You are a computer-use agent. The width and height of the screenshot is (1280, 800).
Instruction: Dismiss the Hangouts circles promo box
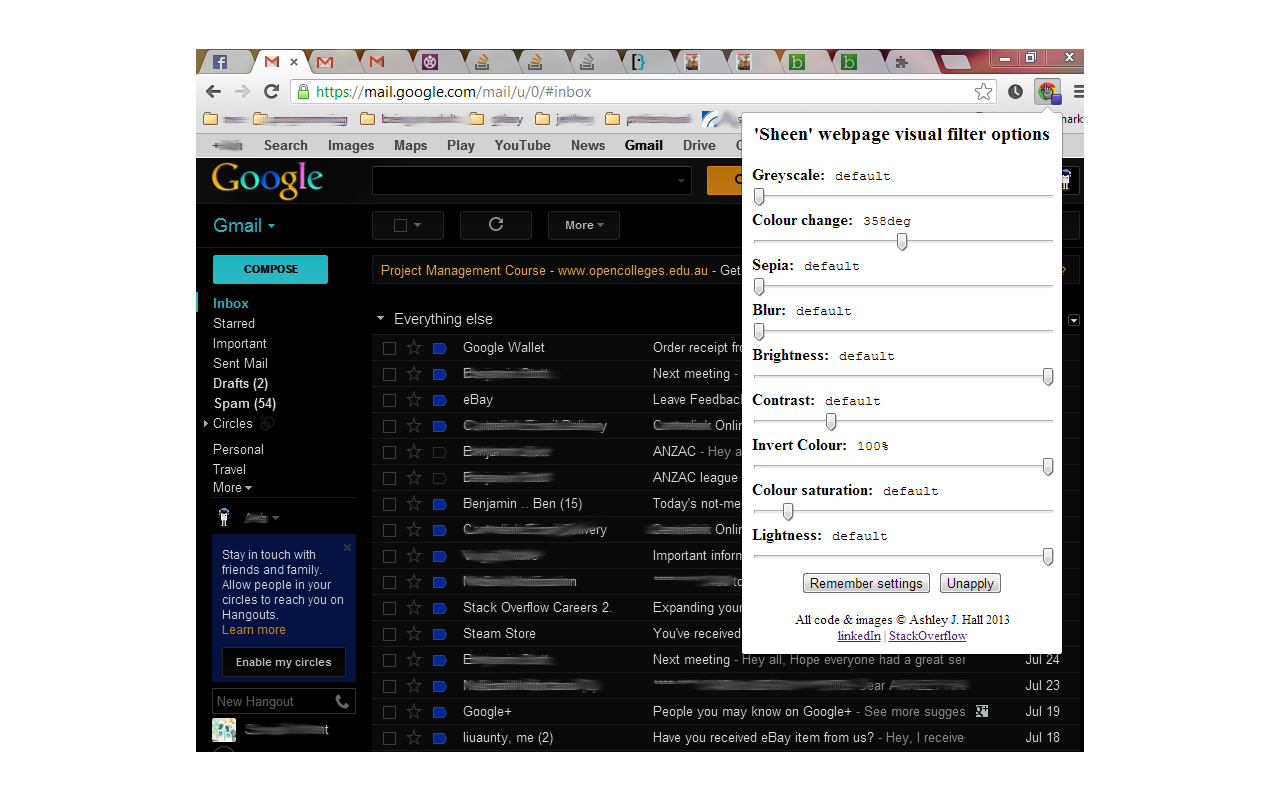click(x=347, y=547)
